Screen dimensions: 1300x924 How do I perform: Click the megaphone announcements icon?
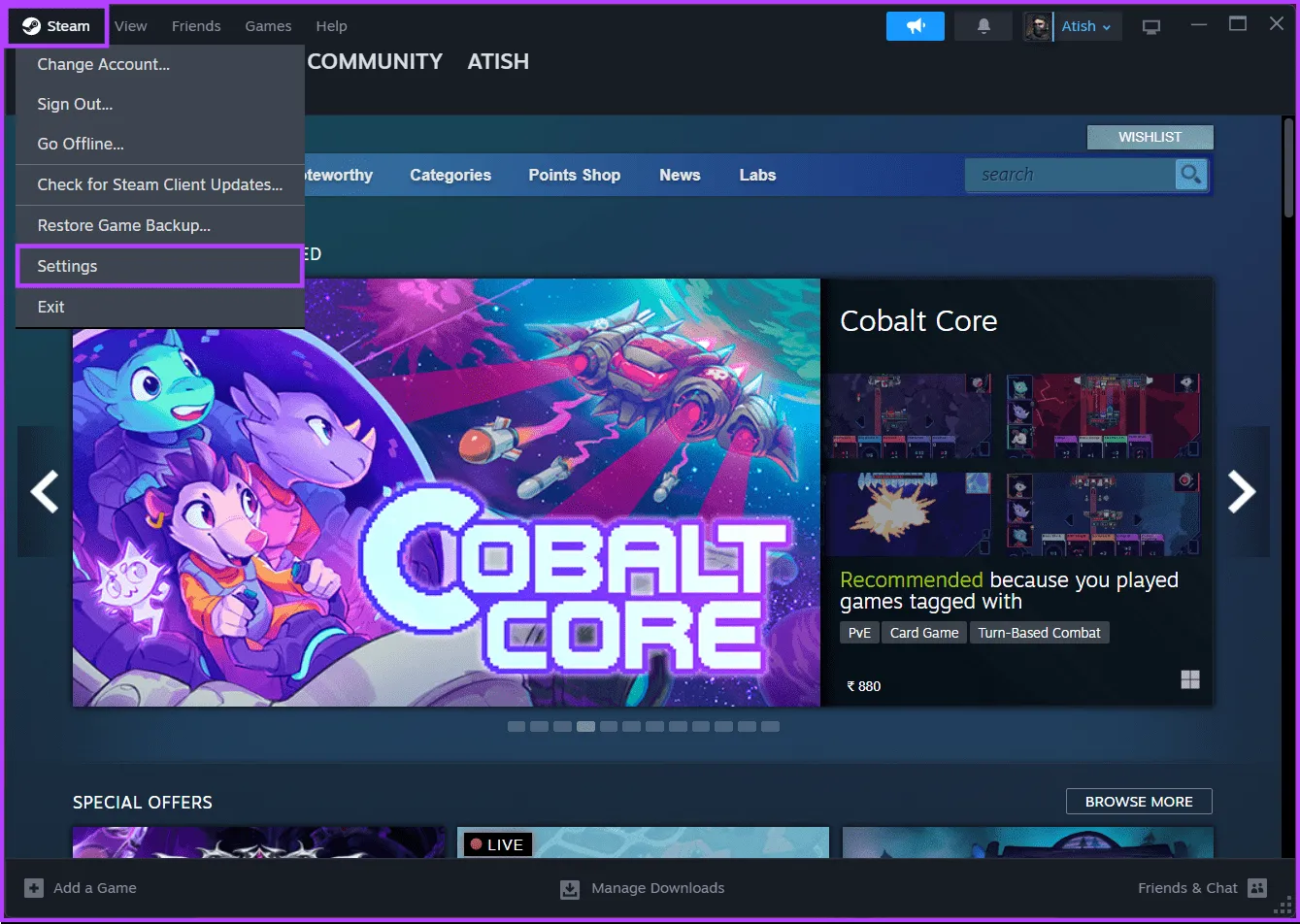pyautogui.click(x=915, y=26)
